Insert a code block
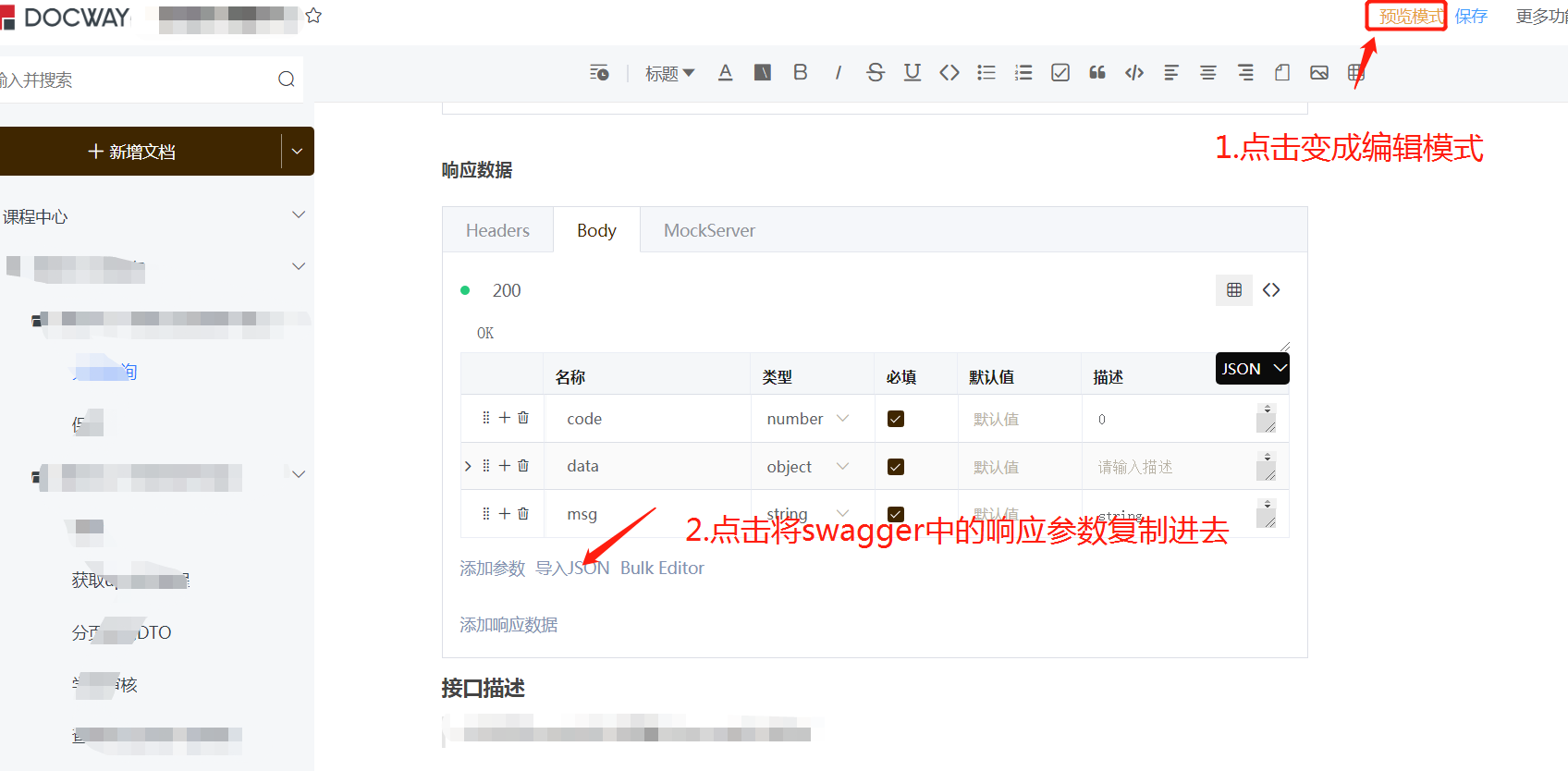1568x771 pixels. click(x=1134, y=72)
